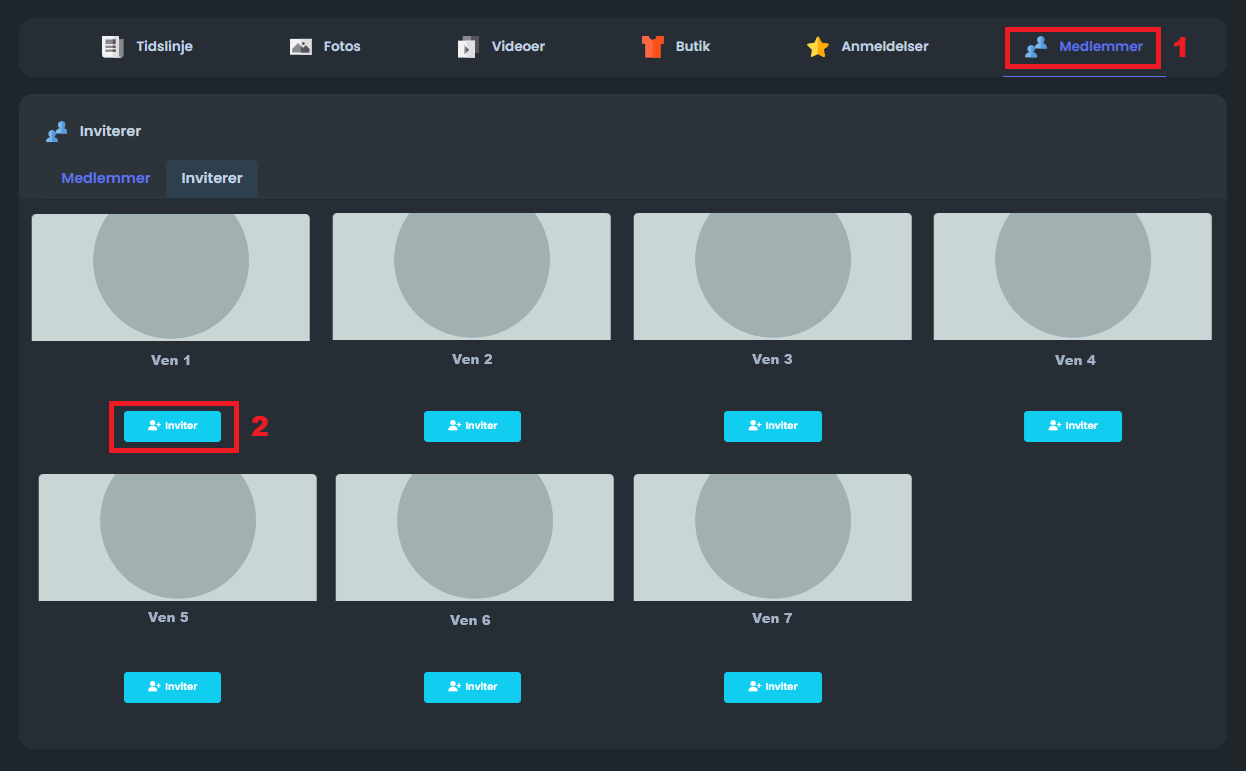
Task: Open the Fotos tab
Action: click(x=325, y=47)
